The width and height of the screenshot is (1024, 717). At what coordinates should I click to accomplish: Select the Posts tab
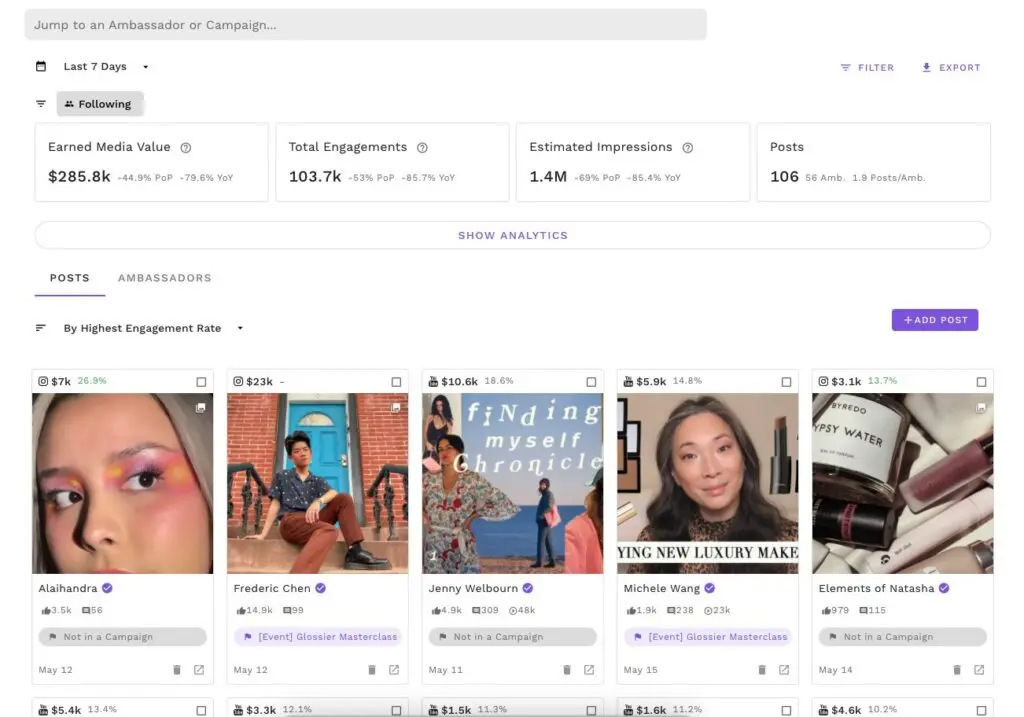[x=70, y=278]
